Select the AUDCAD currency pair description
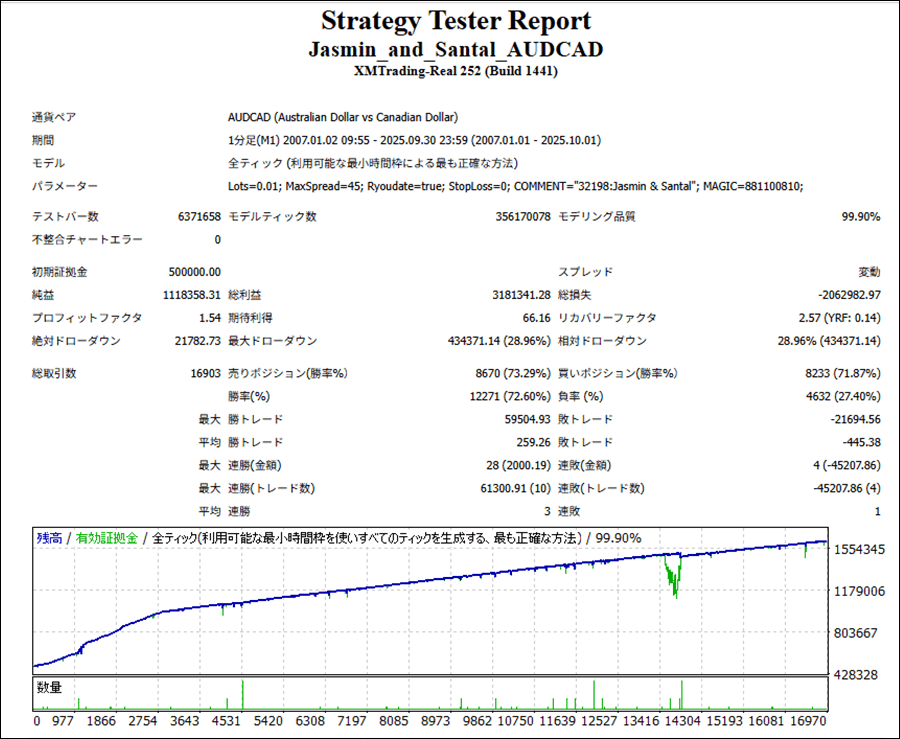Image resolution: width=900 pixels, height=739 pixels. click(342, 117)
